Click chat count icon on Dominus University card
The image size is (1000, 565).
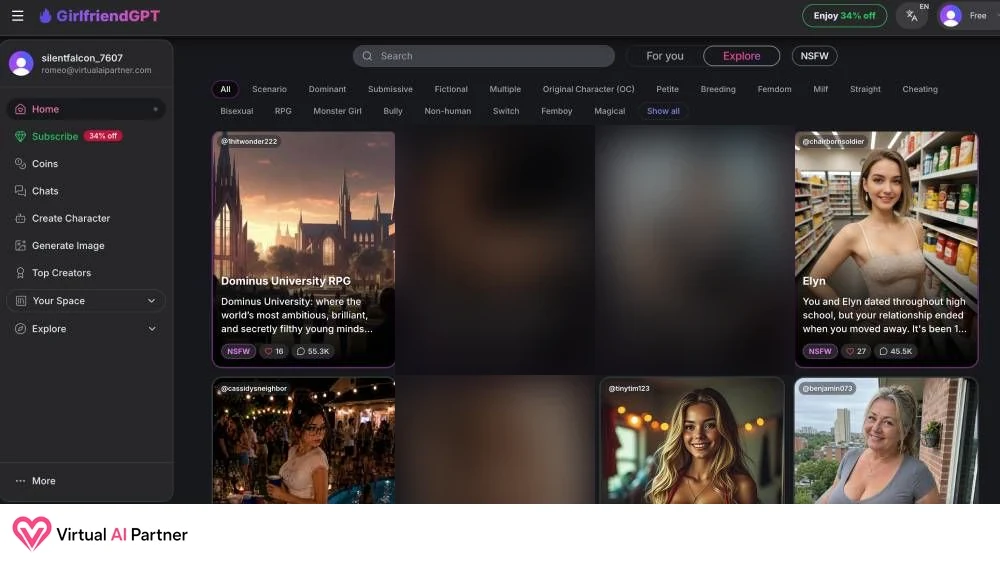(x=301, y=351)
